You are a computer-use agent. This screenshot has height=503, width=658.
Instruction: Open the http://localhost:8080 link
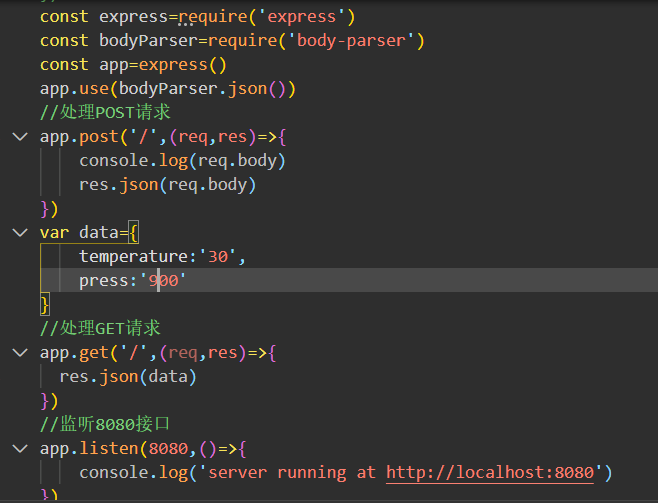point(490,473)
